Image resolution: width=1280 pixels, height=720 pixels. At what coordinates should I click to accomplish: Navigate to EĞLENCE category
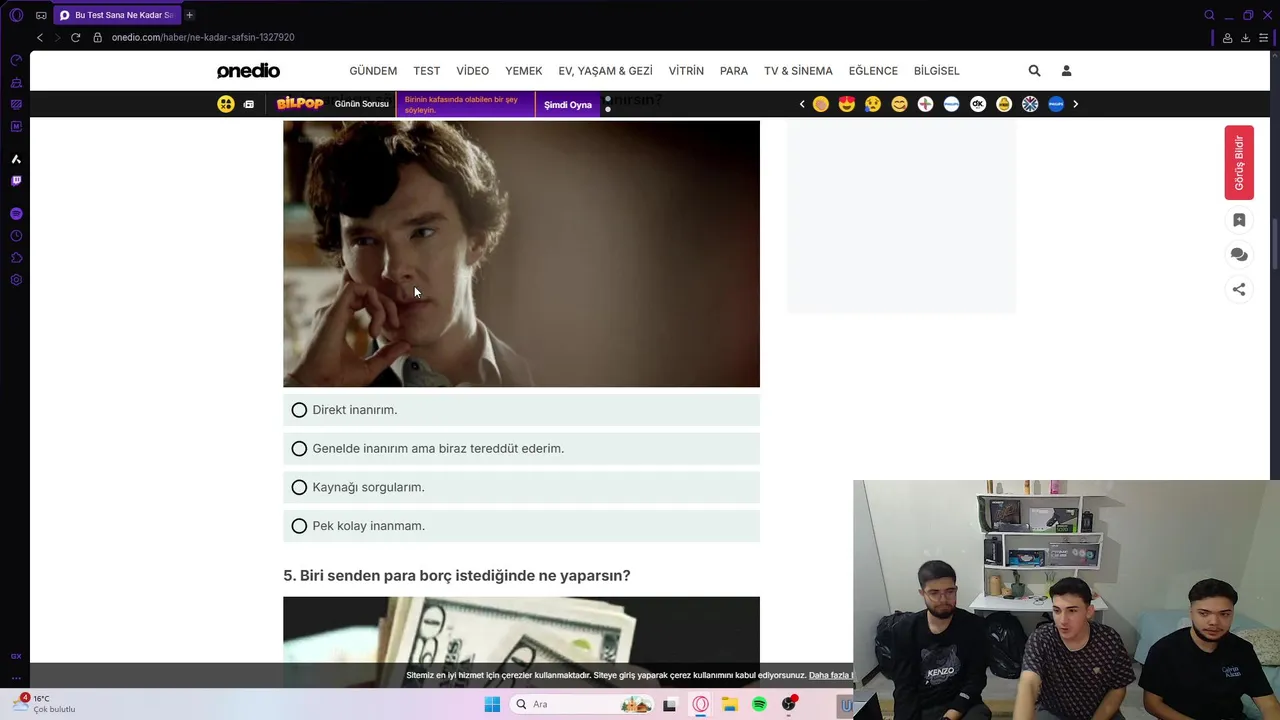tap(873, 71)
